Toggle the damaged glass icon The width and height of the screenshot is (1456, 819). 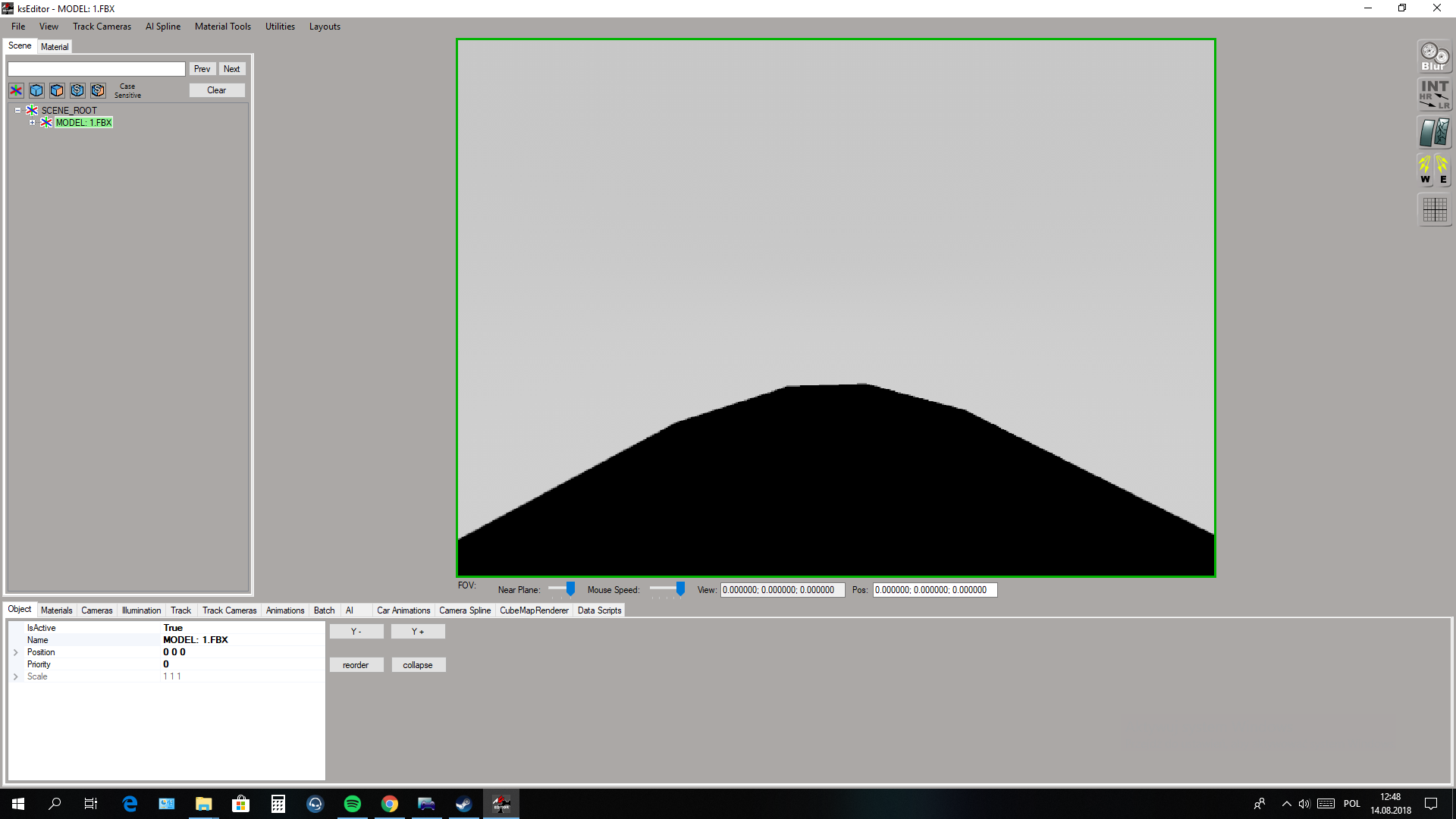click(x=1435, y=133)
